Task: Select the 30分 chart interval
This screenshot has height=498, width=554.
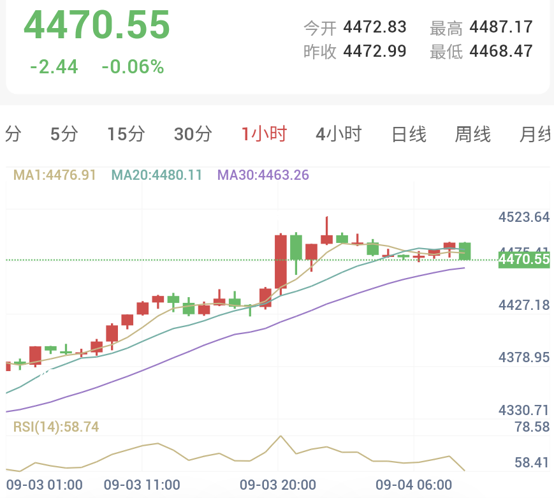Action: (x=193, y=134)
